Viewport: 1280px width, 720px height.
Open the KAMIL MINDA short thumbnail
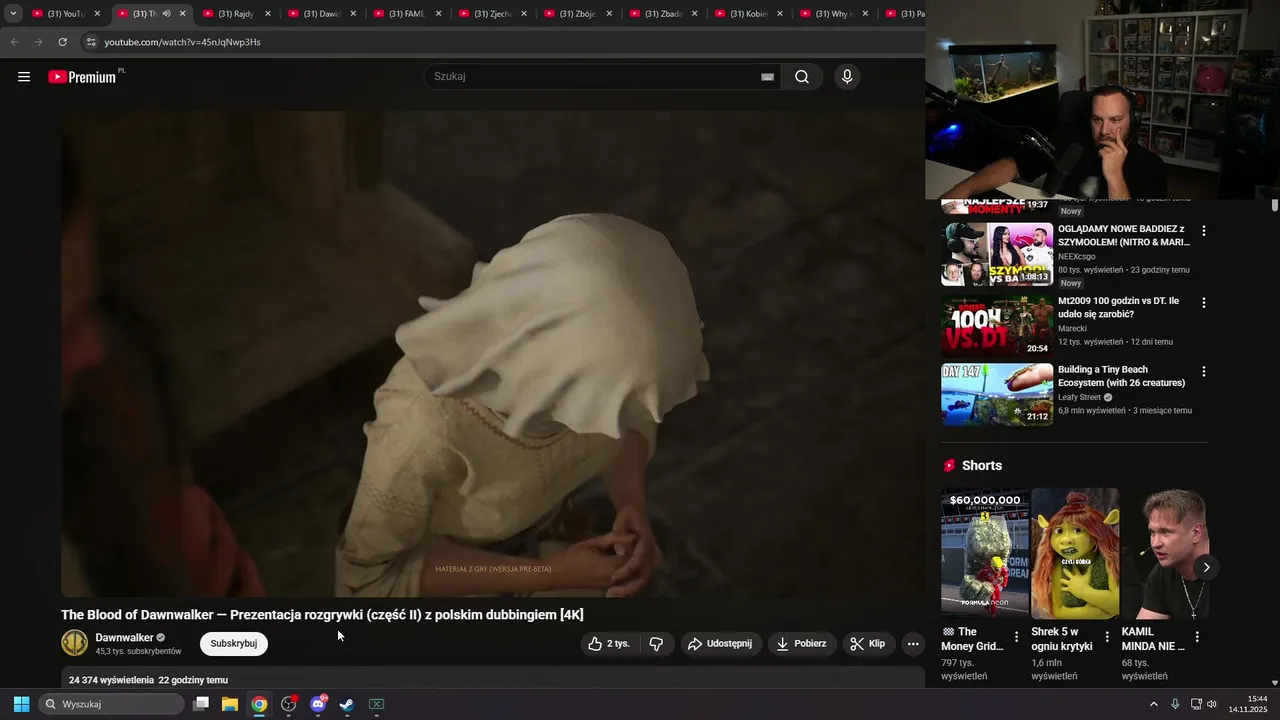coord(1165,553)
